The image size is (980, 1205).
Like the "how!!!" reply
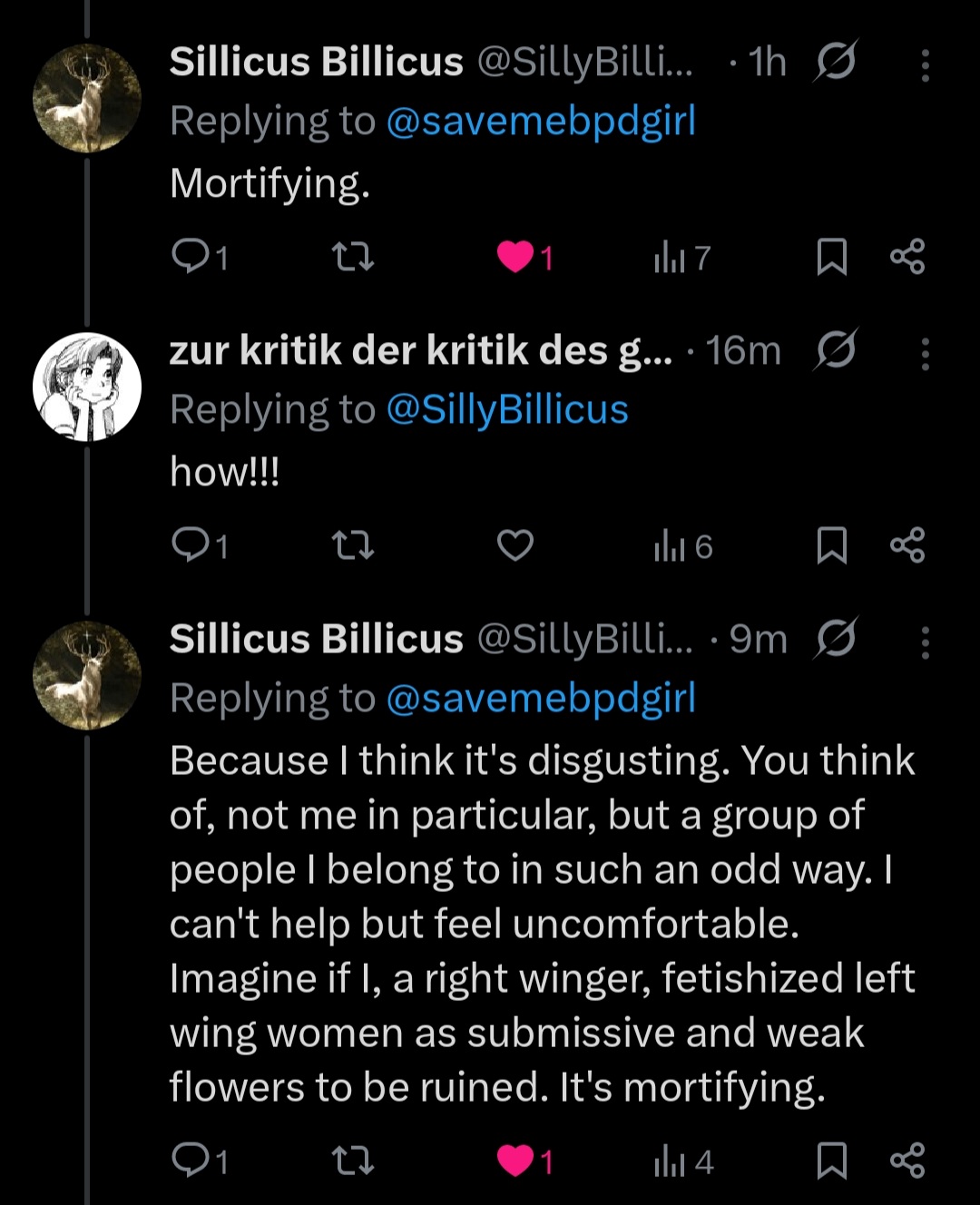(x=515, y=545)
